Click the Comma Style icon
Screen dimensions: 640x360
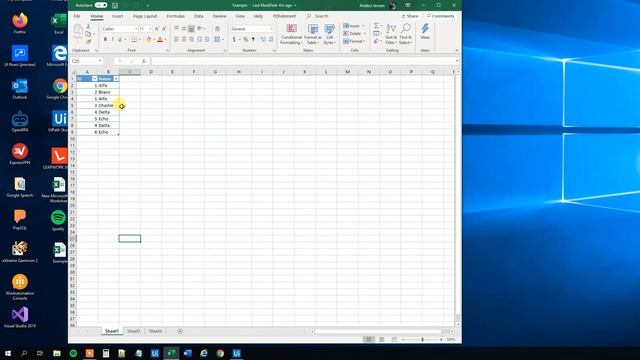[253, 39]
